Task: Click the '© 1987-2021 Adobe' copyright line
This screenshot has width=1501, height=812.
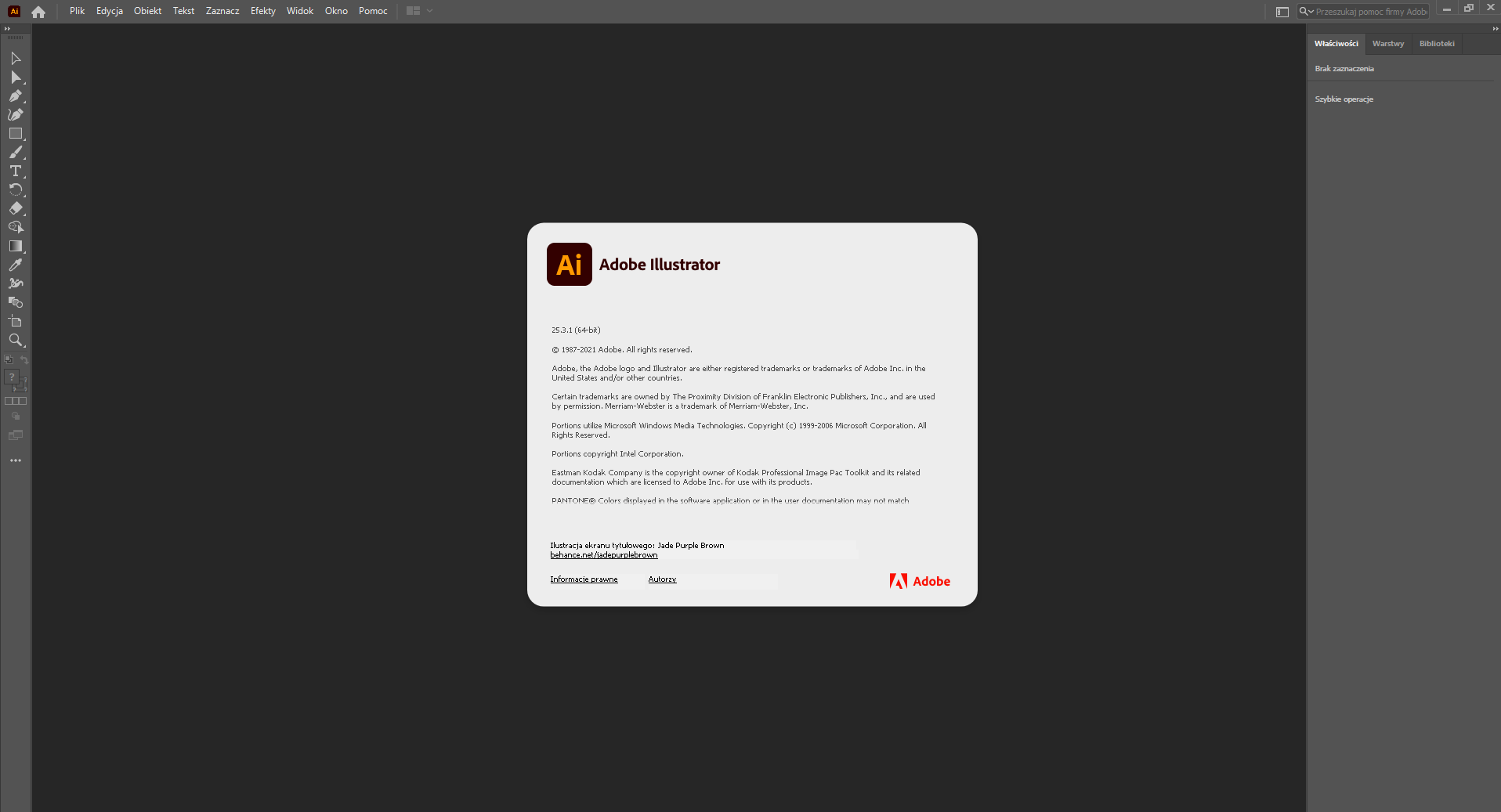Action: (622, 350)
